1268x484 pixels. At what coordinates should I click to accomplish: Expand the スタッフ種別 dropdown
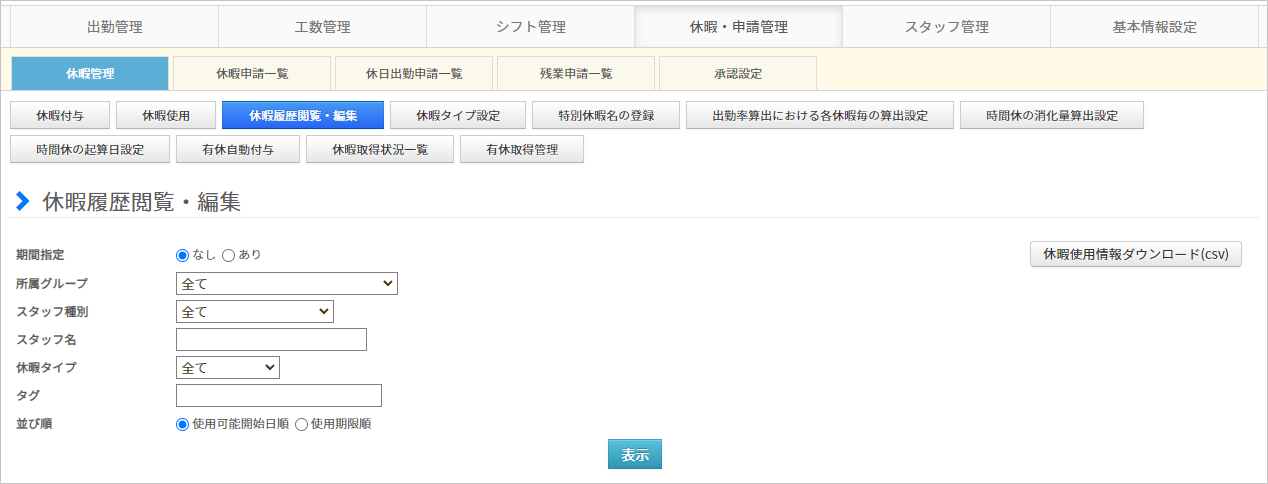coord(254,312)
